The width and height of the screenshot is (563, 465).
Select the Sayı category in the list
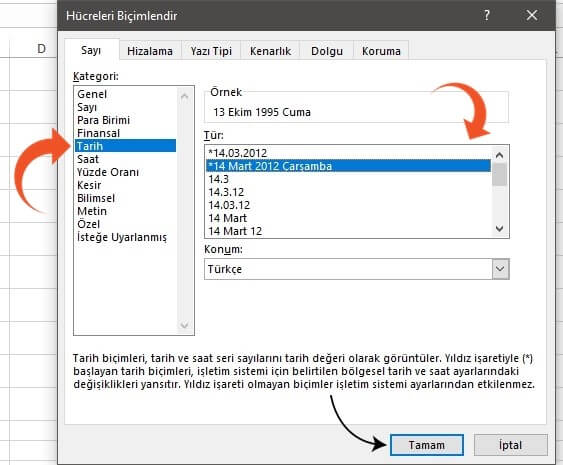coord(126,107)
